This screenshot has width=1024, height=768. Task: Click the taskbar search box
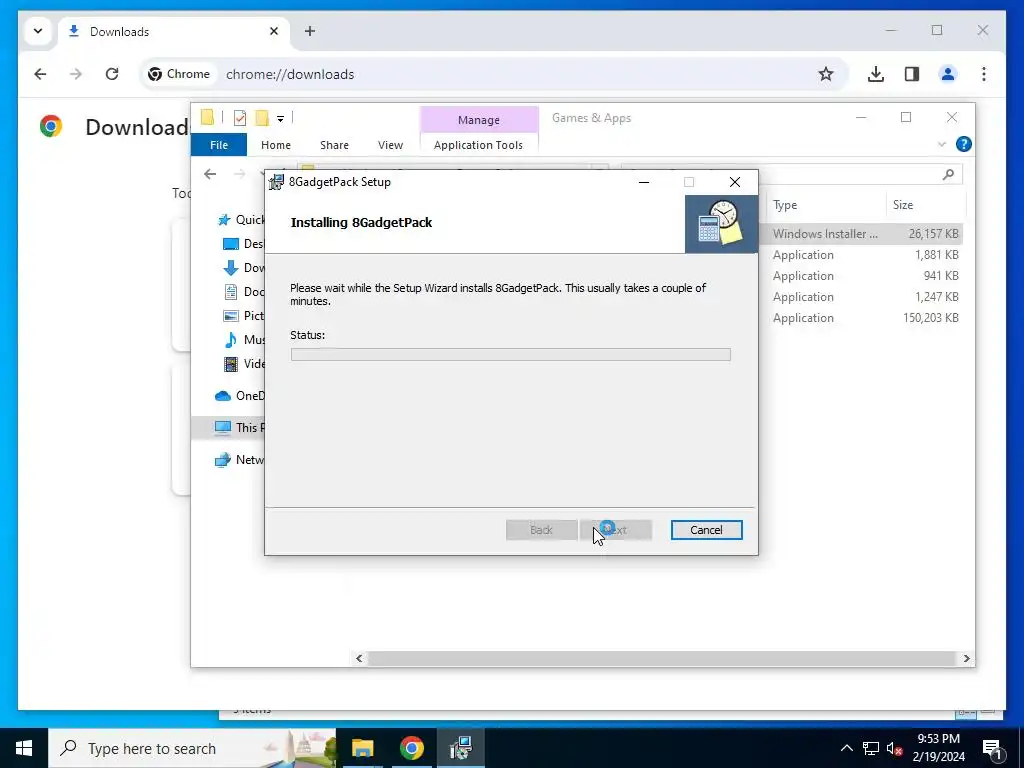(x=192, y=748)
